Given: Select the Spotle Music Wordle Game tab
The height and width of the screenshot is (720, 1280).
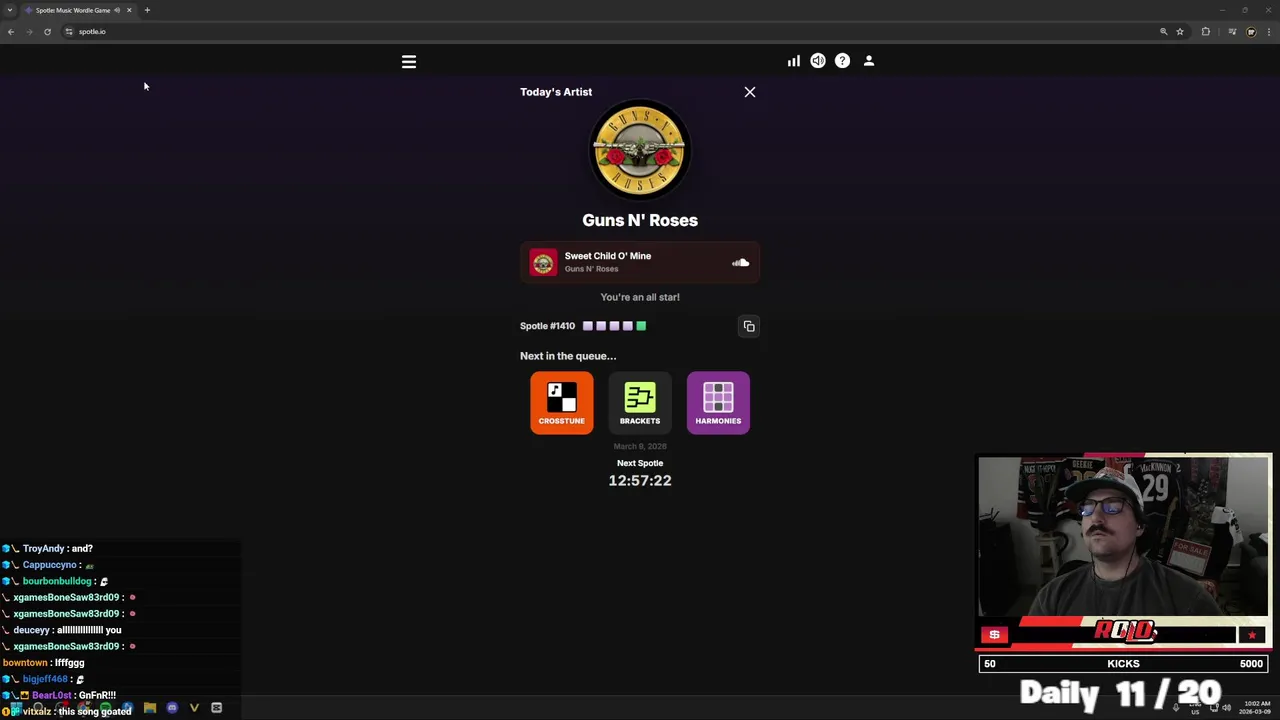Looking at the screenshot, I should (78, 10).
